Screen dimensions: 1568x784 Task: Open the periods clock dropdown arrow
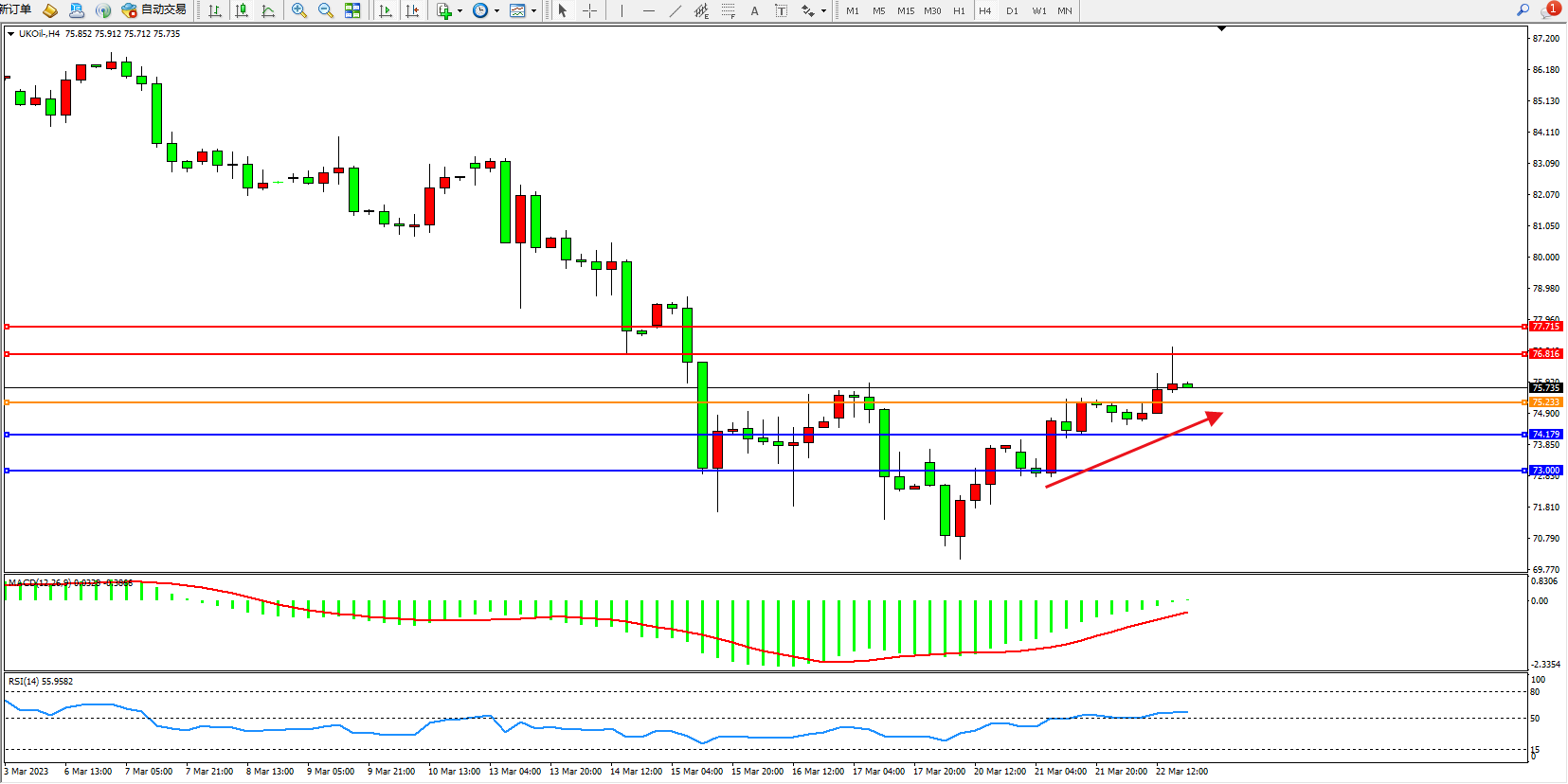coord(496,11)
